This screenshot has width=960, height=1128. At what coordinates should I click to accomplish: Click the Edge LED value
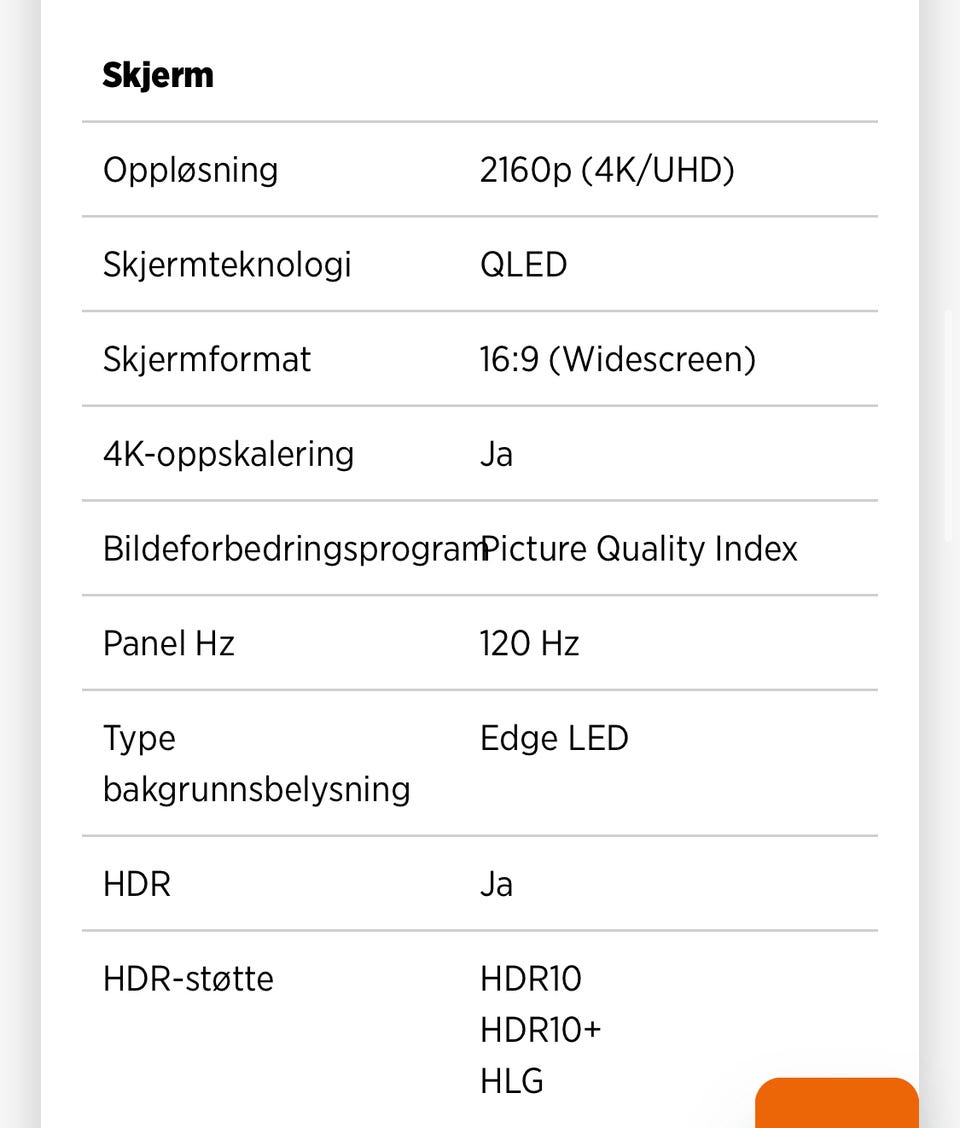tap(554, 738)
